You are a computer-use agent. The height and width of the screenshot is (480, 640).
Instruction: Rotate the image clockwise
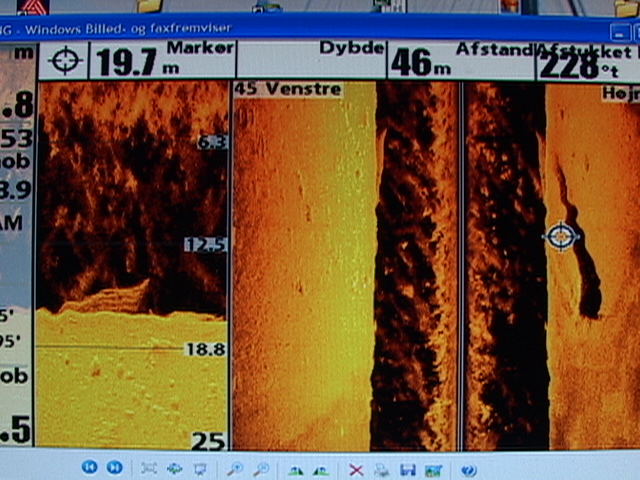point(295,468)
